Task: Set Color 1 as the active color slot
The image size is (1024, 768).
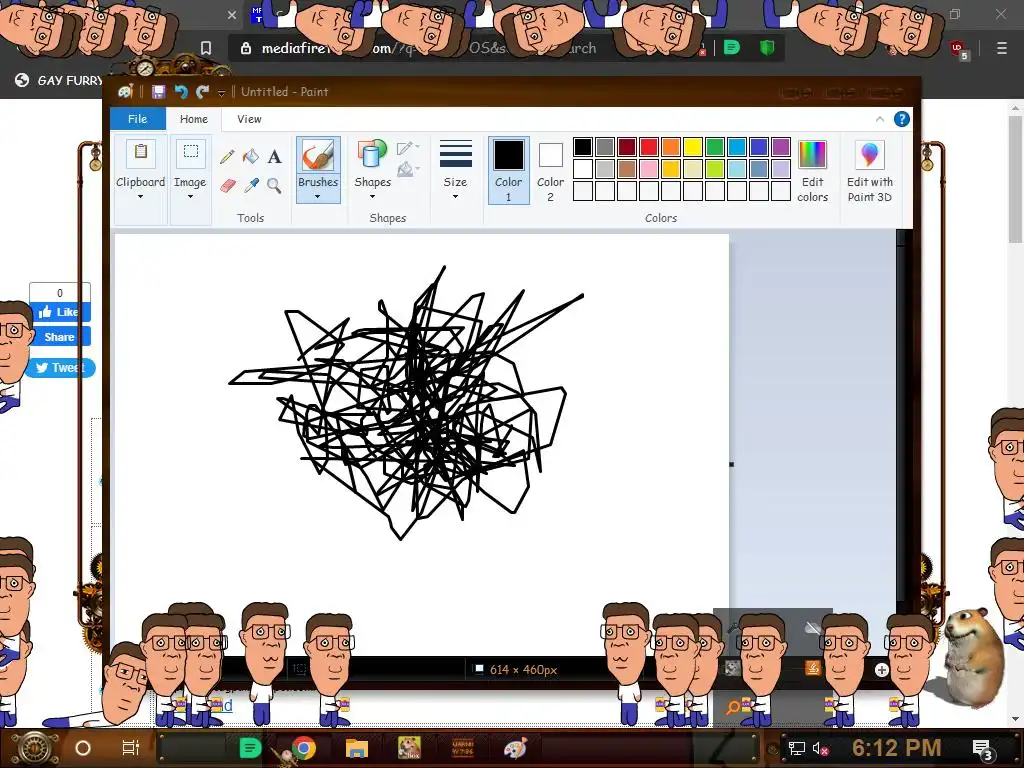Action: point(508,170)
